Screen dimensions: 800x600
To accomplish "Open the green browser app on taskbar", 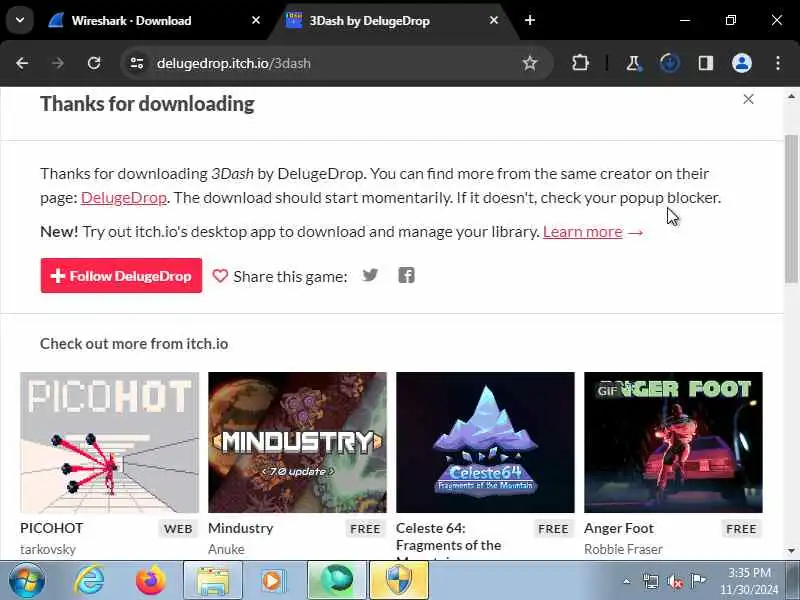I will pyautogui.click(x=337, y=581).
